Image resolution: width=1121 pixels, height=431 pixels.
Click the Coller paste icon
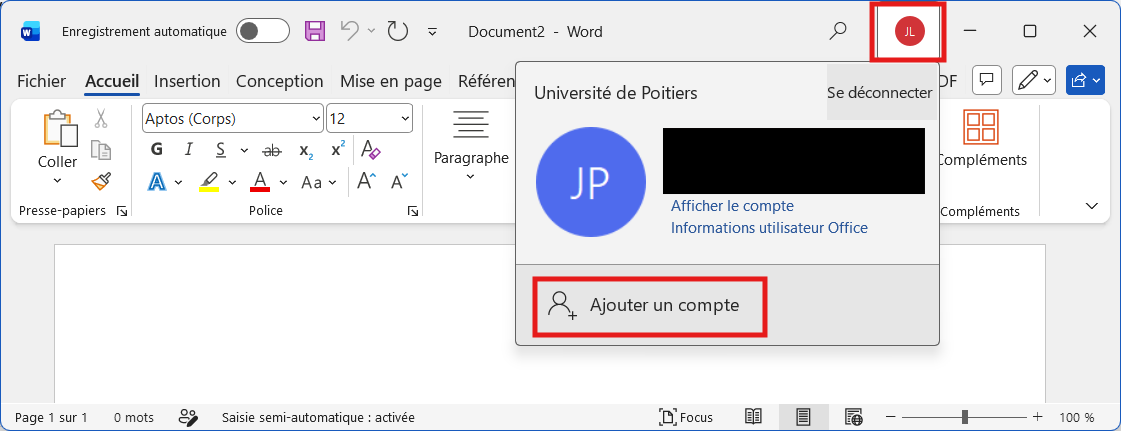[x=60, y=129]
